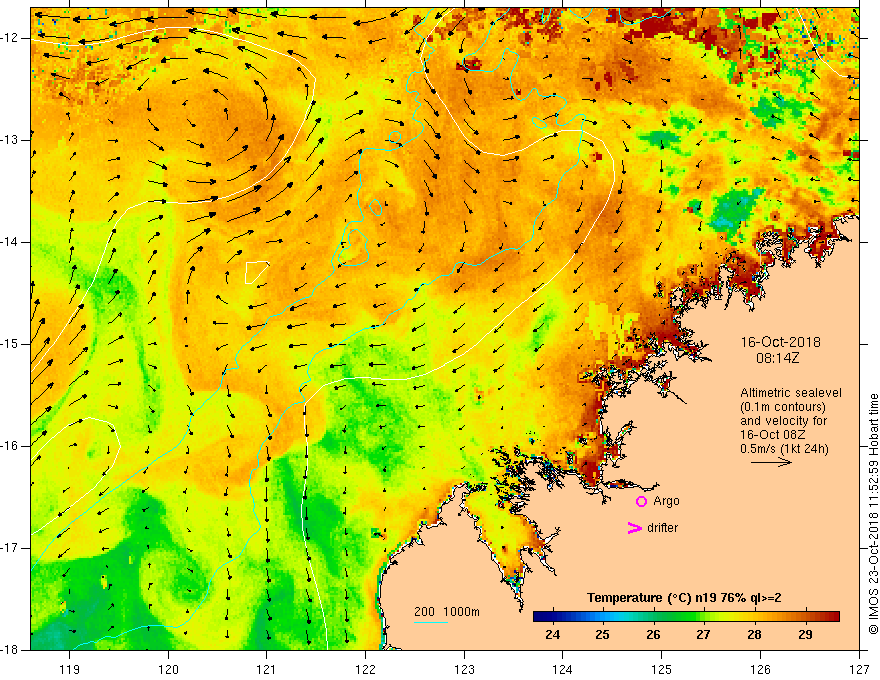Click the '124' longitude axis label
880x680 pixels.
coord(563,669)
